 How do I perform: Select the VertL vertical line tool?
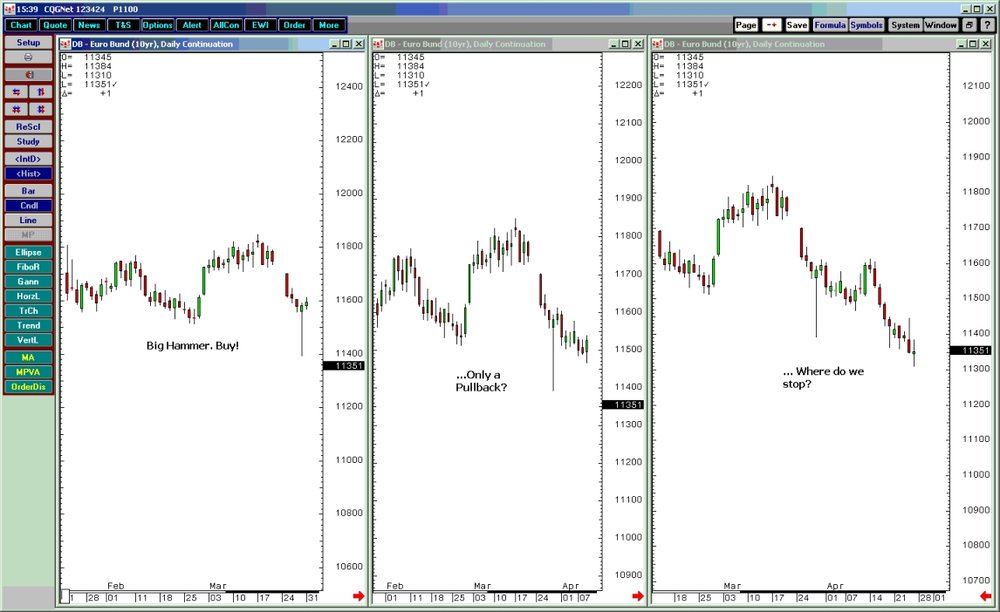pos(28,340)
